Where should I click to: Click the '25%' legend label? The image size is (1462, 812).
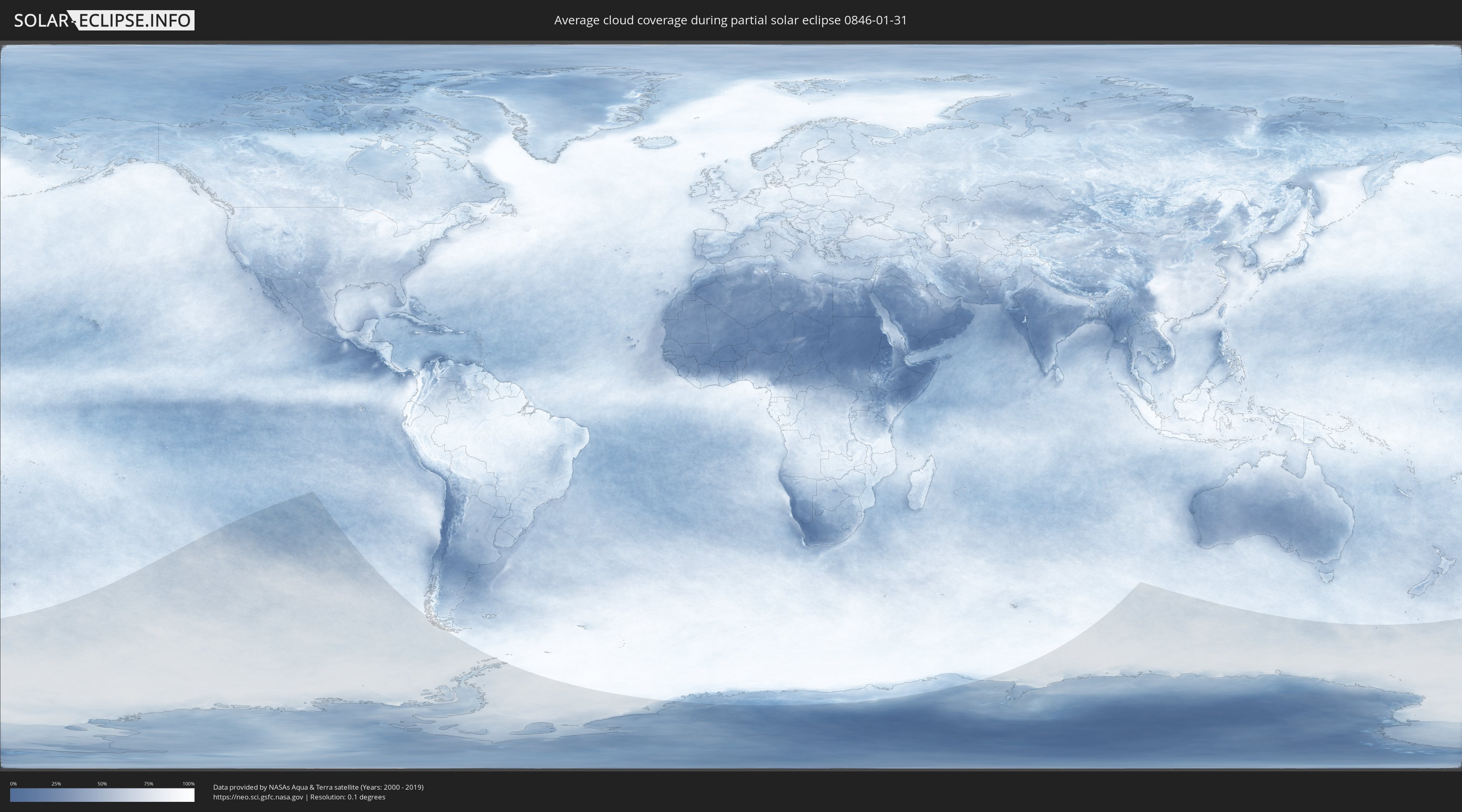point(56,784)
